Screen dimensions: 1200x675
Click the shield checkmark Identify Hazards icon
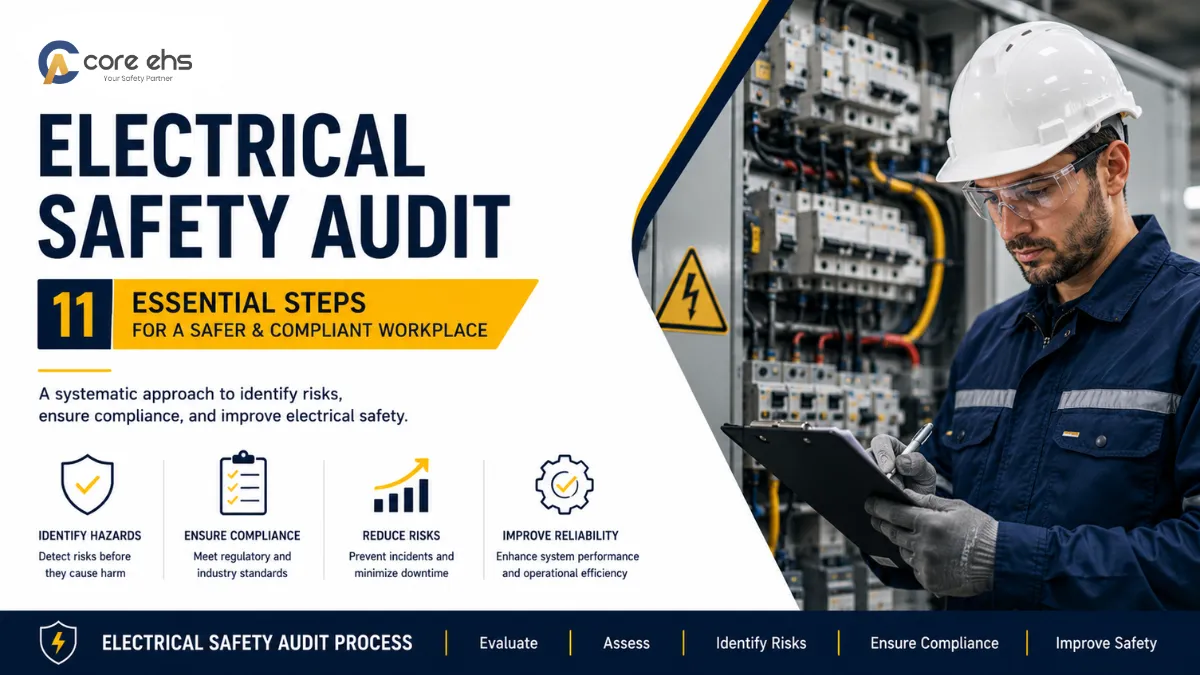[87, 484]
